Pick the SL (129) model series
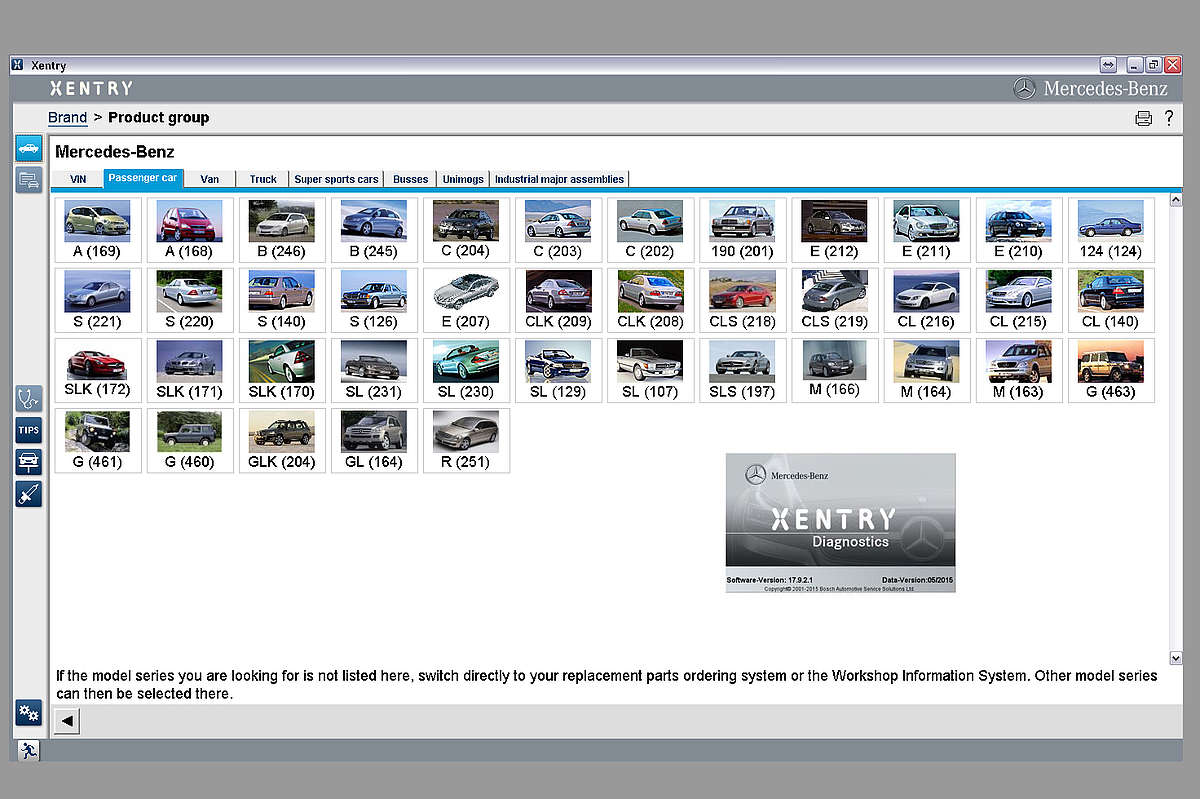1200x799 pixels. point(557,370)
